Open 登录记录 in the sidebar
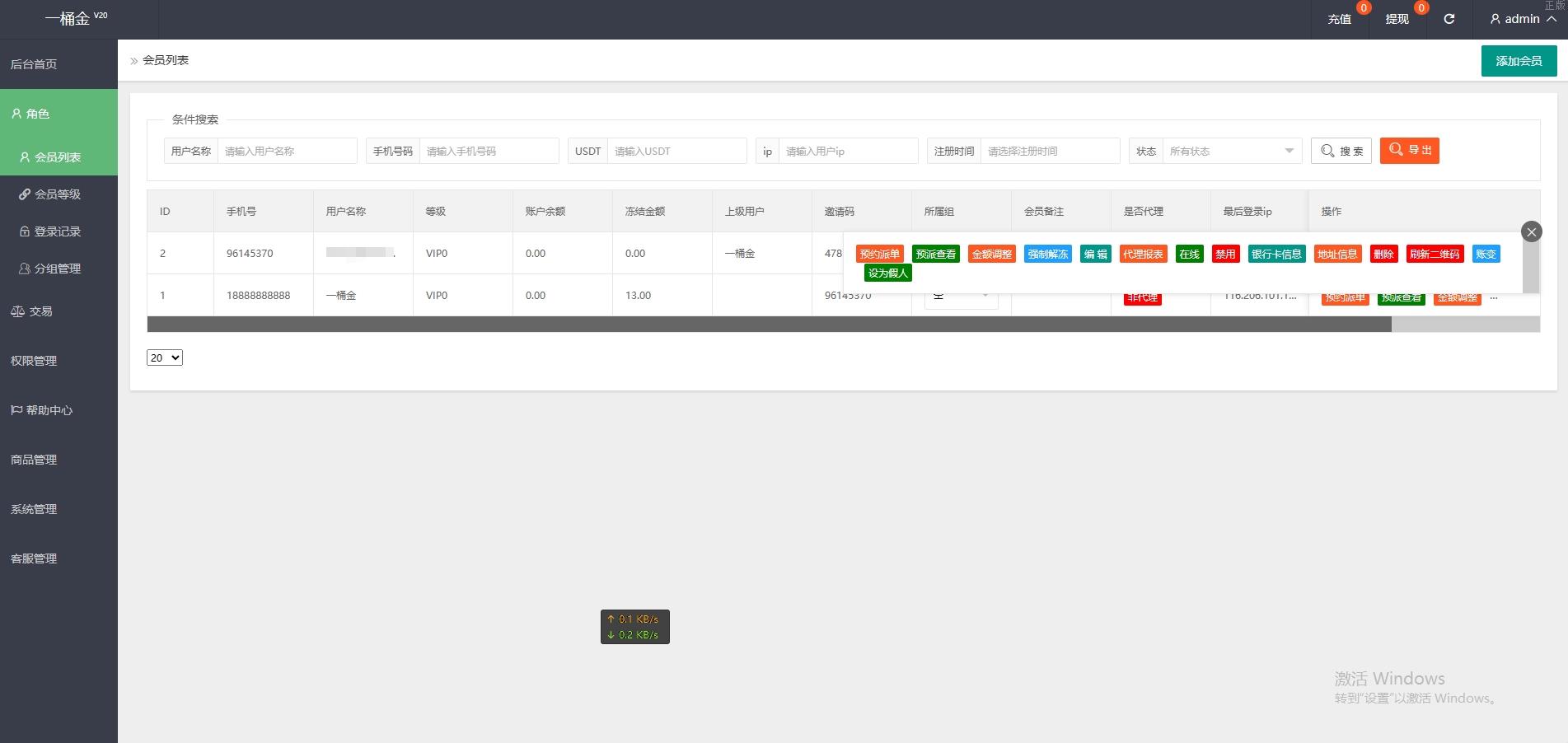This screenshot has height=743, width=1568. tap(57, 231)
